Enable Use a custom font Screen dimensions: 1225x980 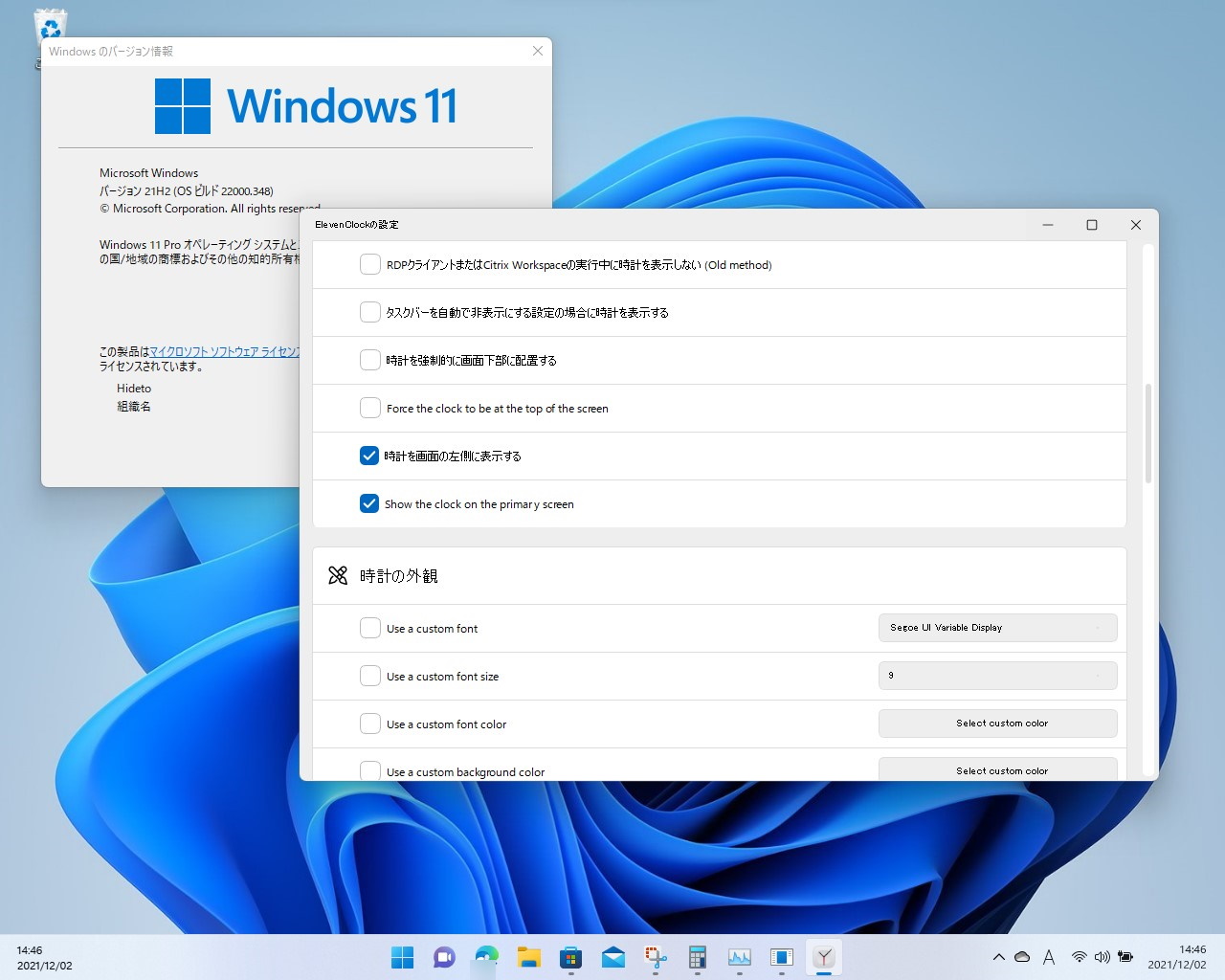click(370, 628)
